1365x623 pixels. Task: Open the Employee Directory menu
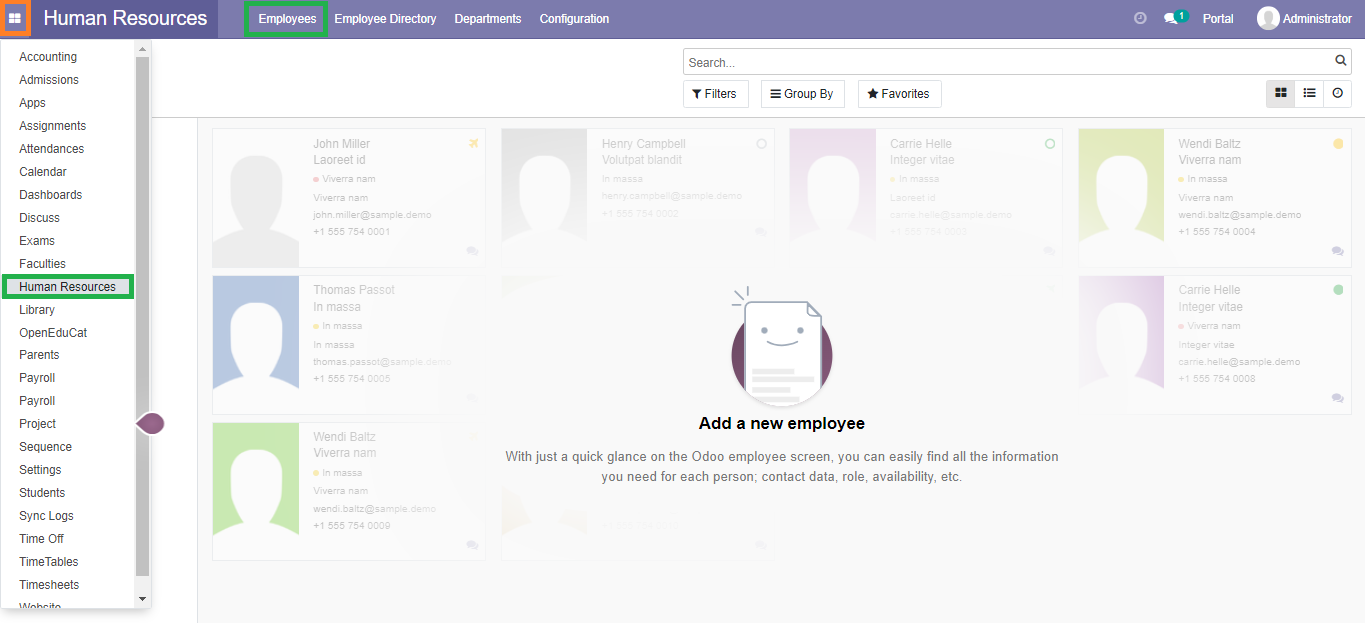(x=385, y=19)
